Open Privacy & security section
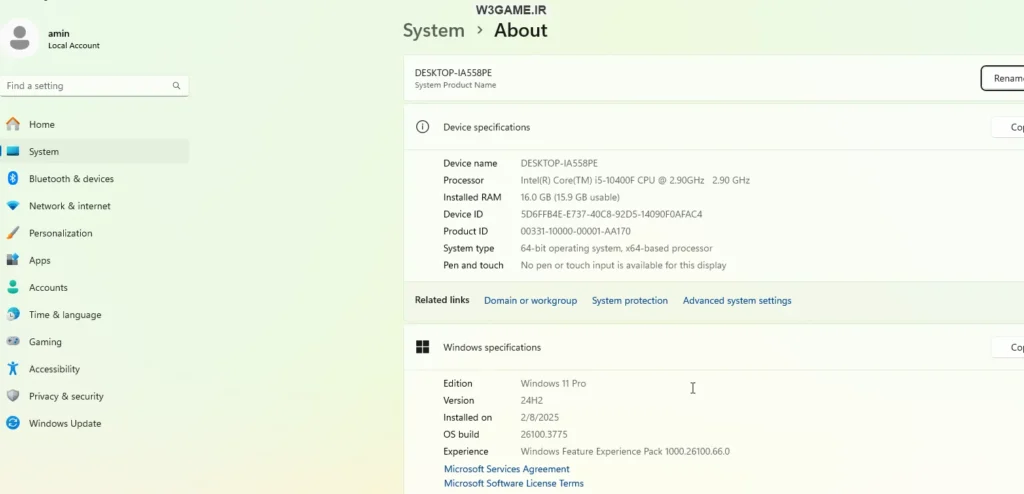 [95, 396]
